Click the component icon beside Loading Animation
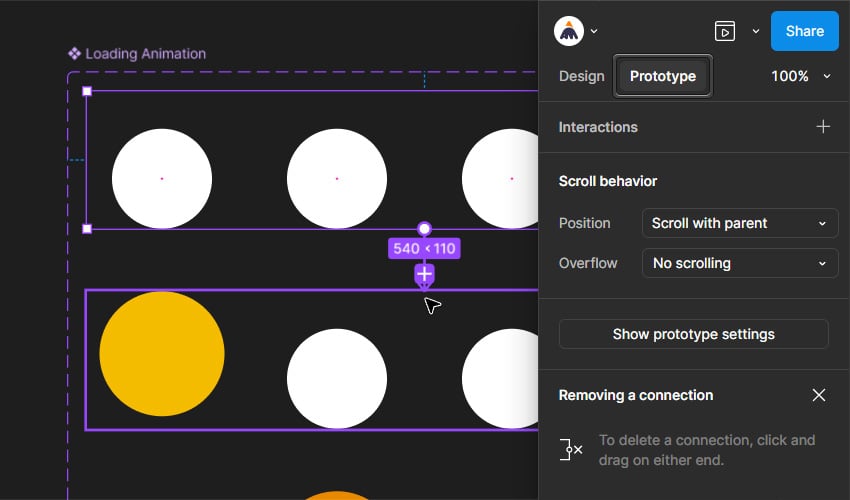 (x=74, y=54)
